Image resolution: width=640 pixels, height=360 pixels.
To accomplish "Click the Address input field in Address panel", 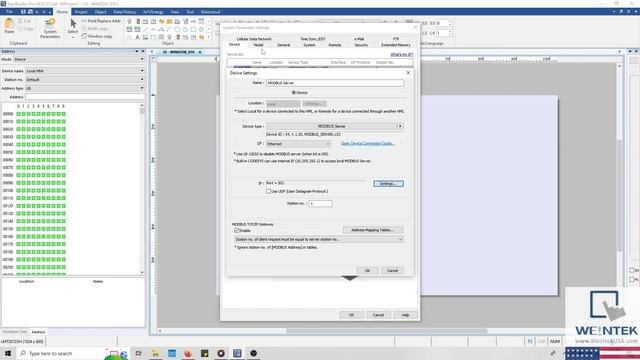I will point(85,97).
